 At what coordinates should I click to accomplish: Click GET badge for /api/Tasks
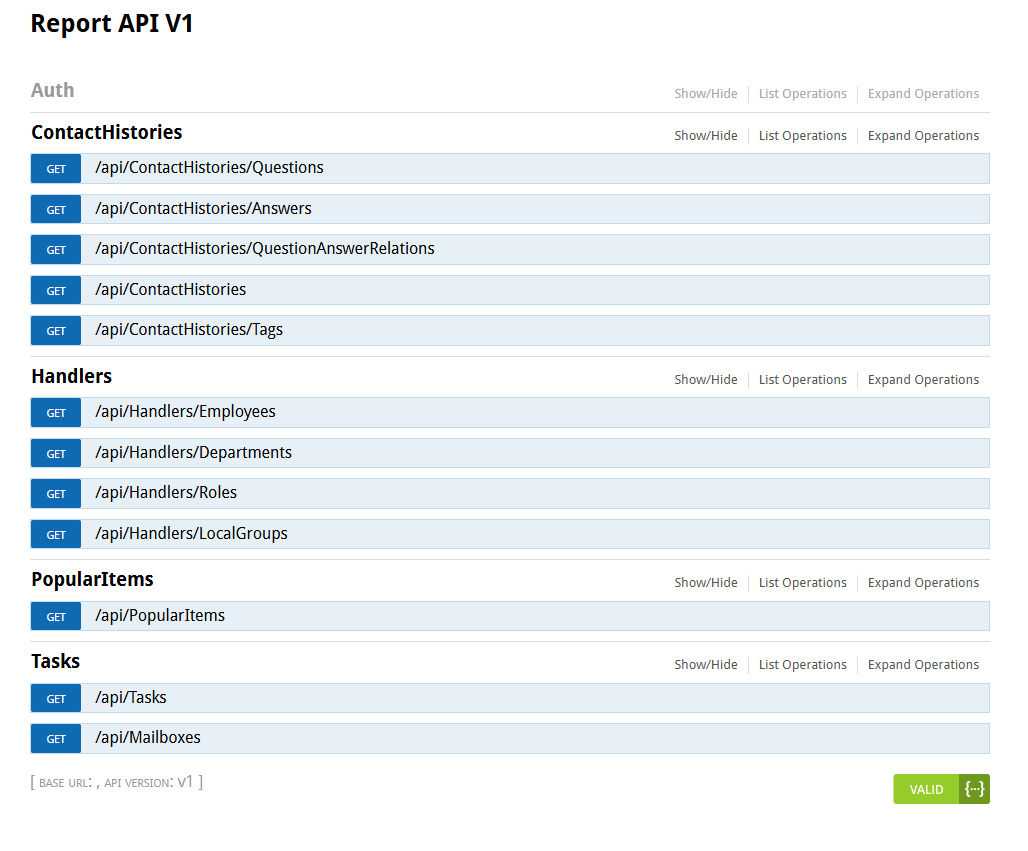pyautogui.click(x=56, y=699)
